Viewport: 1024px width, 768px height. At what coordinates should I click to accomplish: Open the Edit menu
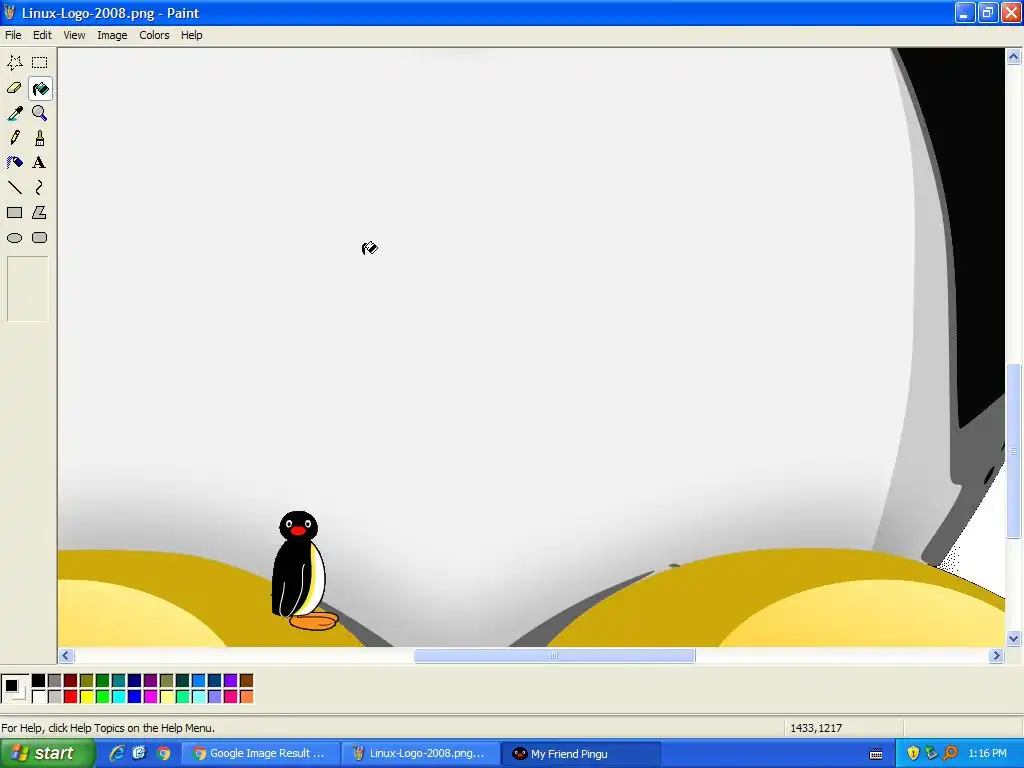[42, 35]
